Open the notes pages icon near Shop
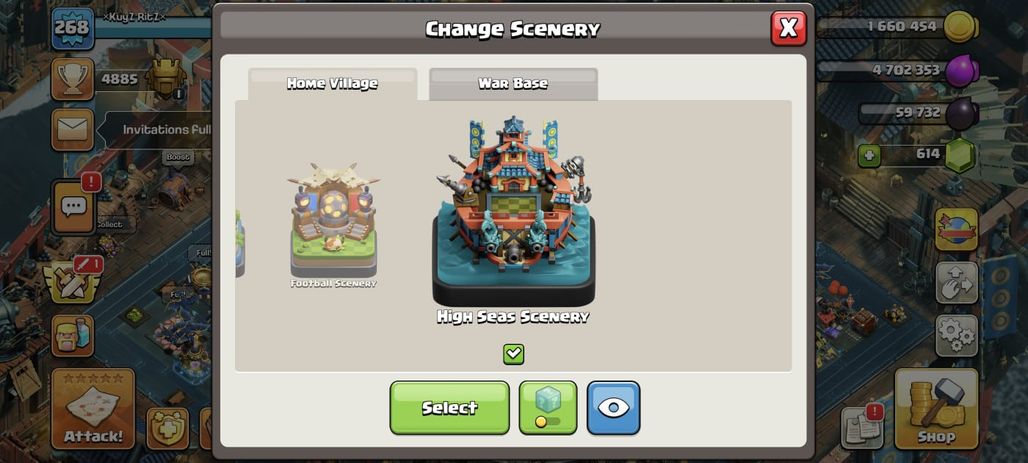The width and height of the screenshot is (1028, 463). pyautogui.click(x=862, y=427)
